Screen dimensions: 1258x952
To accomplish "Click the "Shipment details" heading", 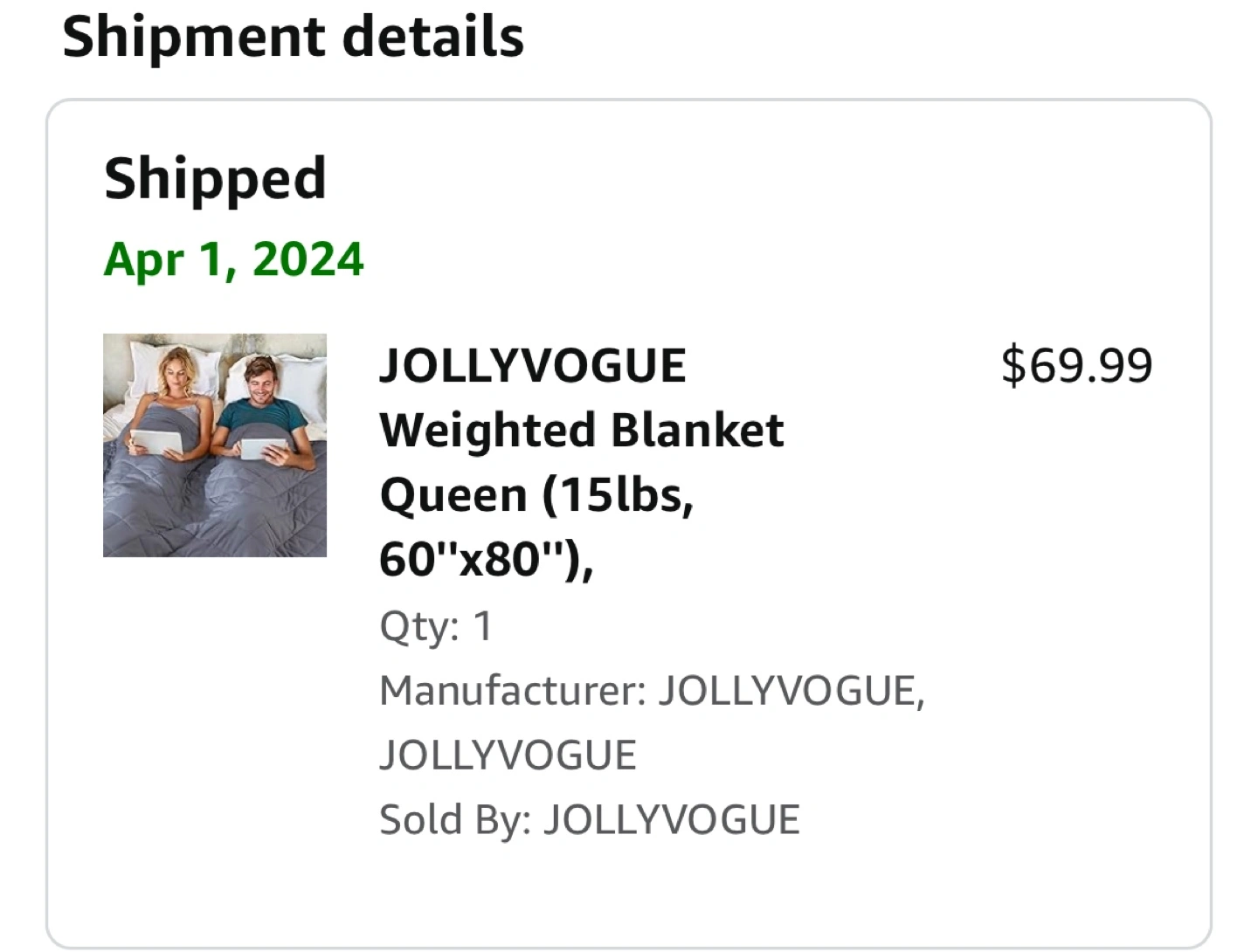I will (294, 37).
